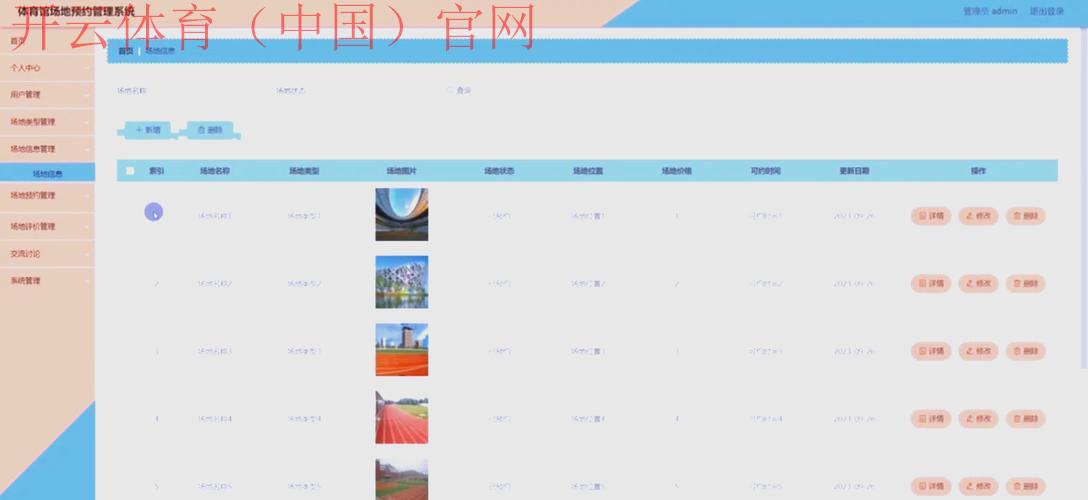
Task: Open 详情 for row 场地名称3
Action: pos(930,351)
